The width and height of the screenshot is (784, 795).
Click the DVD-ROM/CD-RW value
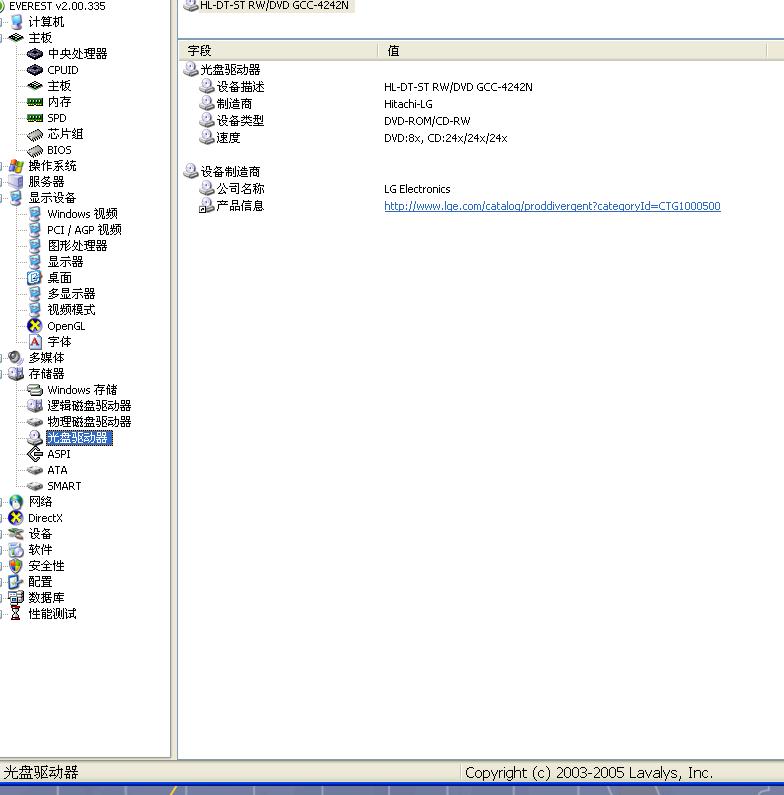click(427, 121)
